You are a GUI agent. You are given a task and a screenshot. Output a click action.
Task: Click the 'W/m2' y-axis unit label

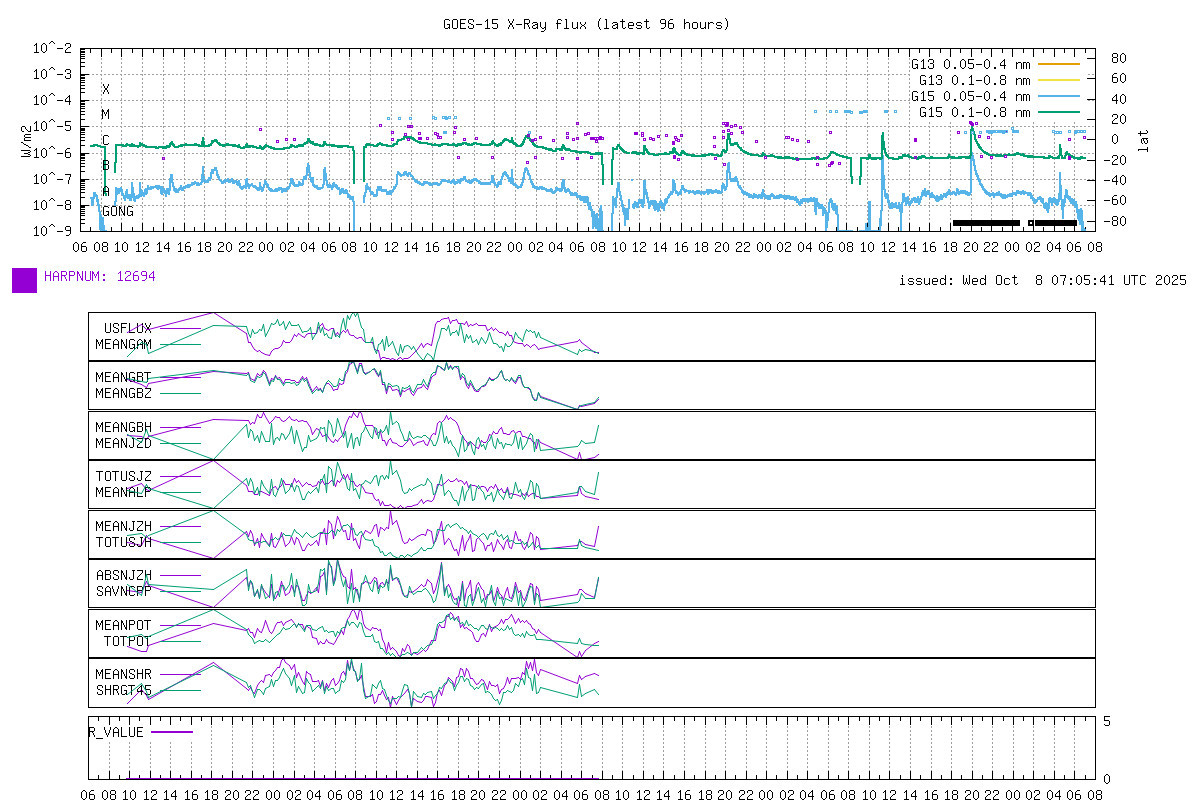(x=25, y=143)
